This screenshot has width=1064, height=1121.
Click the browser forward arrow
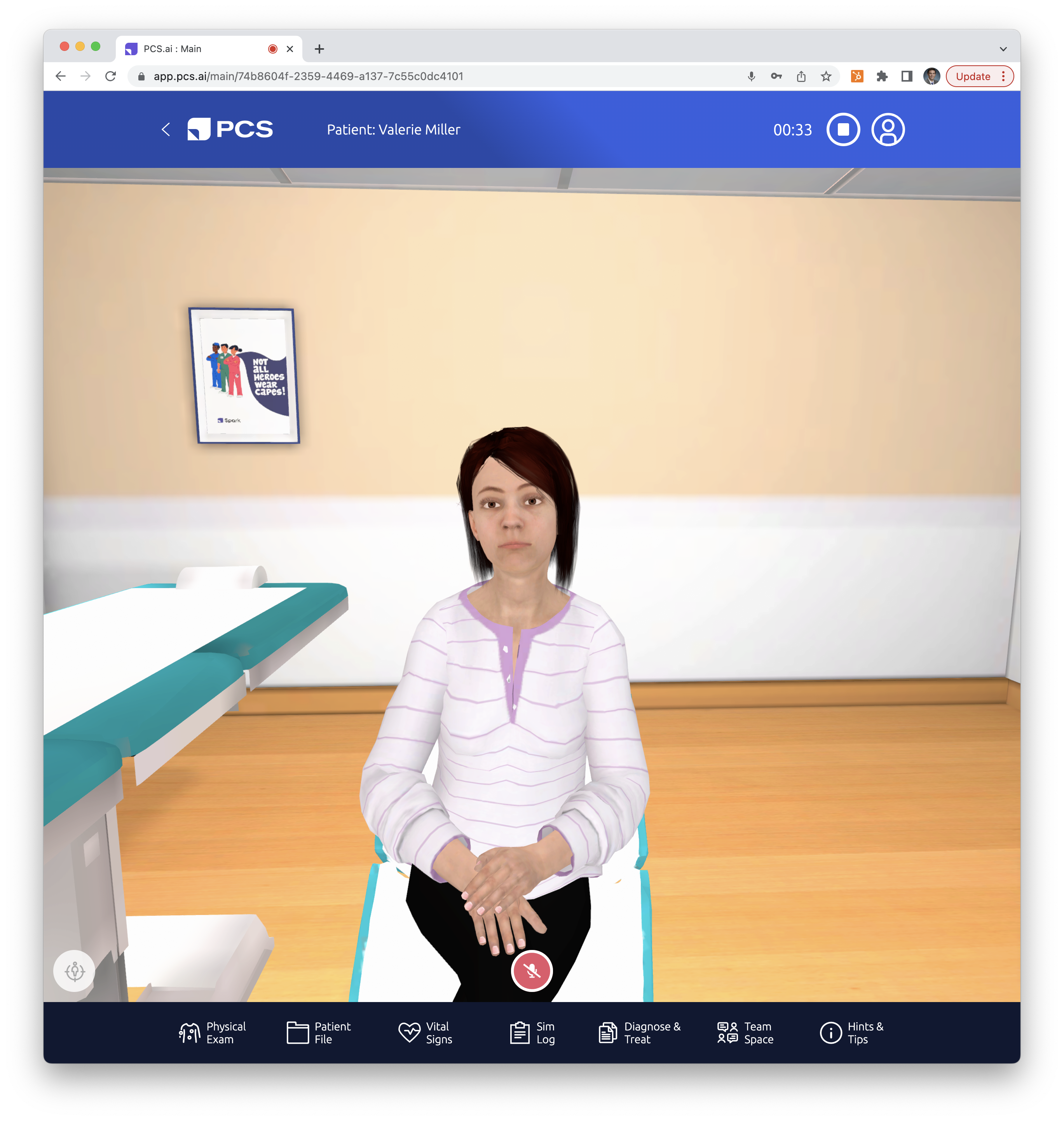click(x=85, y=76)
